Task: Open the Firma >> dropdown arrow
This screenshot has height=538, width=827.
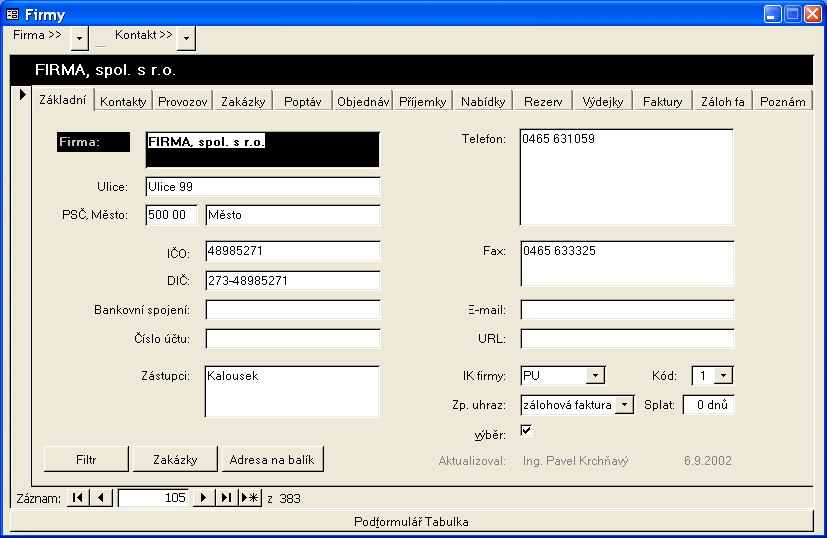Action: [x=80, y=38]
